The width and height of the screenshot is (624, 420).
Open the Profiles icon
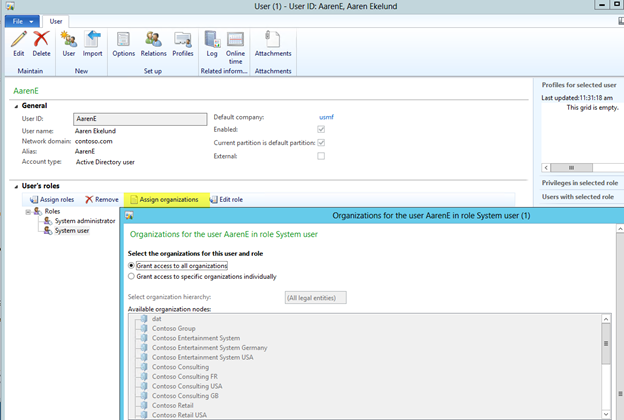[x=183, y=40]
